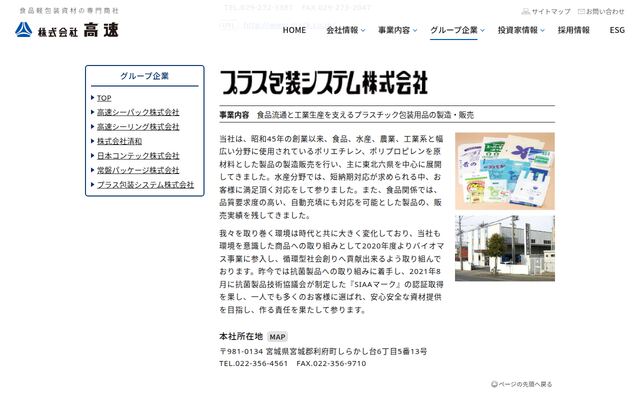640x400 pixels.
Task: Open 株式会社清和 sidebar link
Action: click(119, 141)
